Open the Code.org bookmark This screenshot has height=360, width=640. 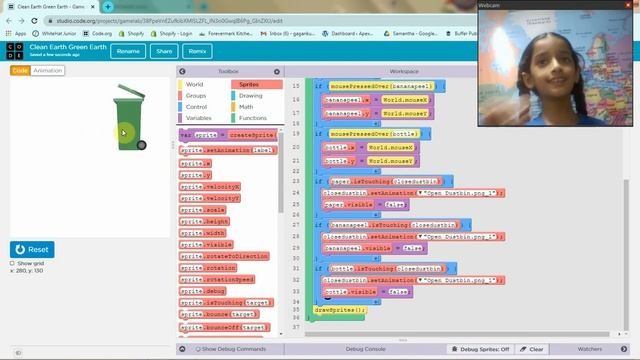[x=97, y=33]
